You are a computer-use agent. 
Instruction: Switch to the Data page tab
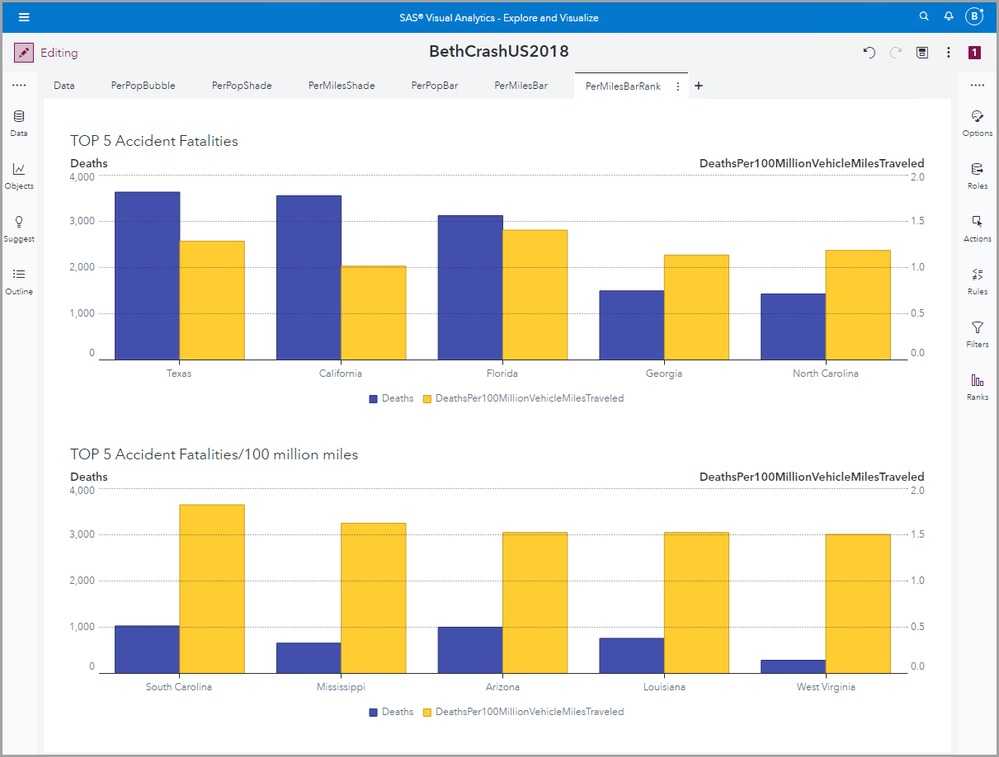[64, 85]
